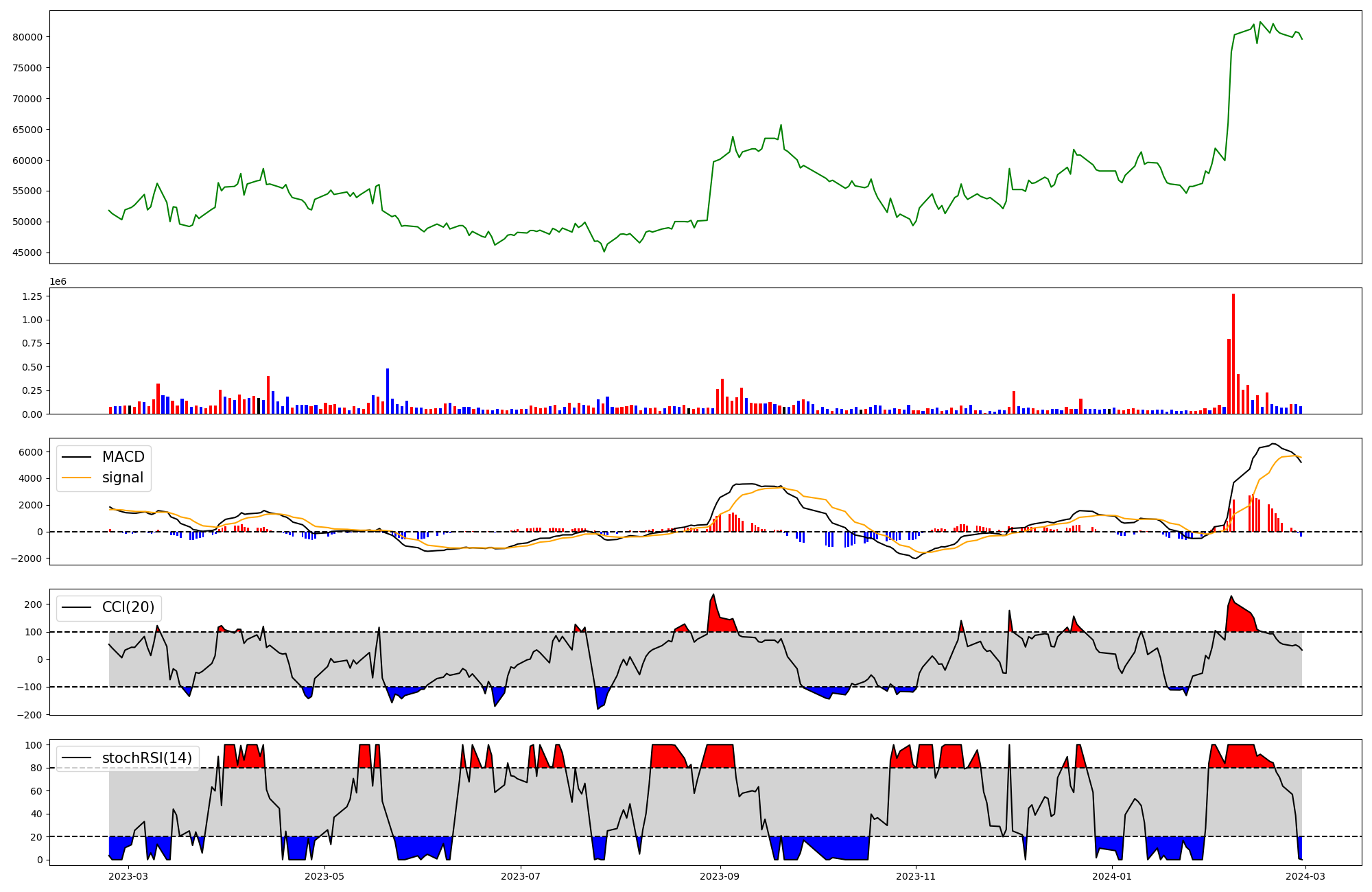The height and width of the screenshot is (892, 1372).
Task: Click the 45000 price axis tick label
Action: [27, 253]
